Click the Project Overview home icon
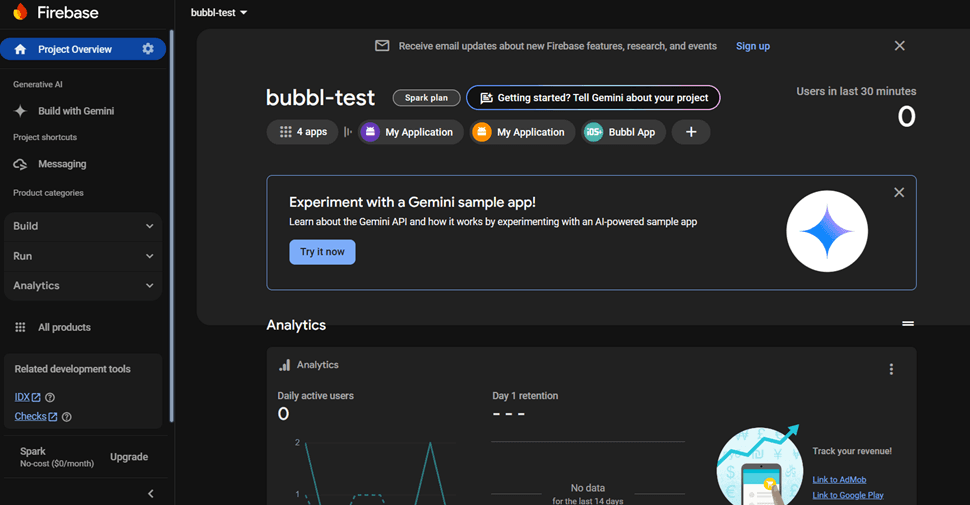The height and width of the screenshot is (505, 970). click(20, 49)
